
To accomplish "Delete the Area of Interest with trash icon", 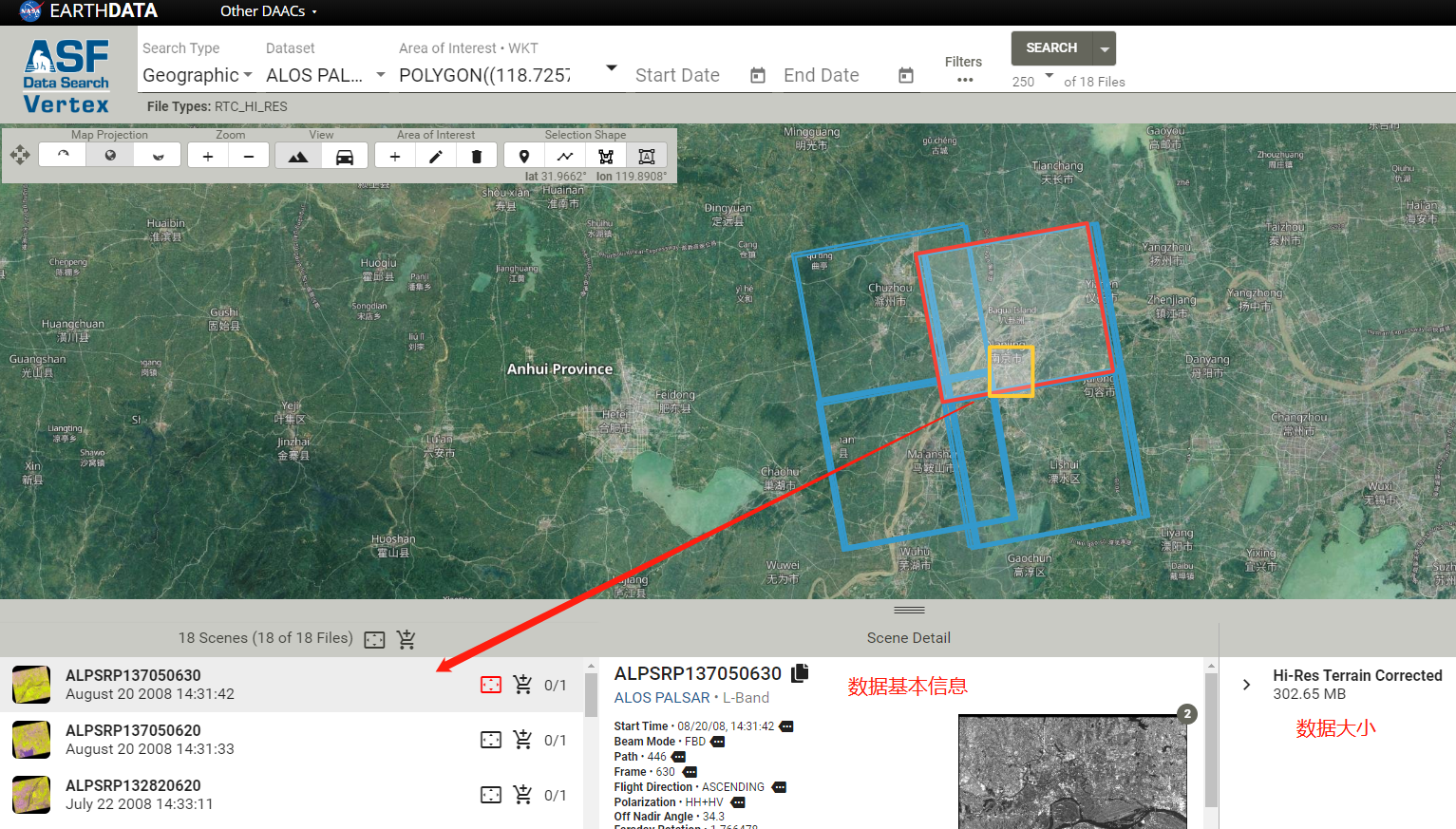I will pyautogui.click(x=478, y=156).
